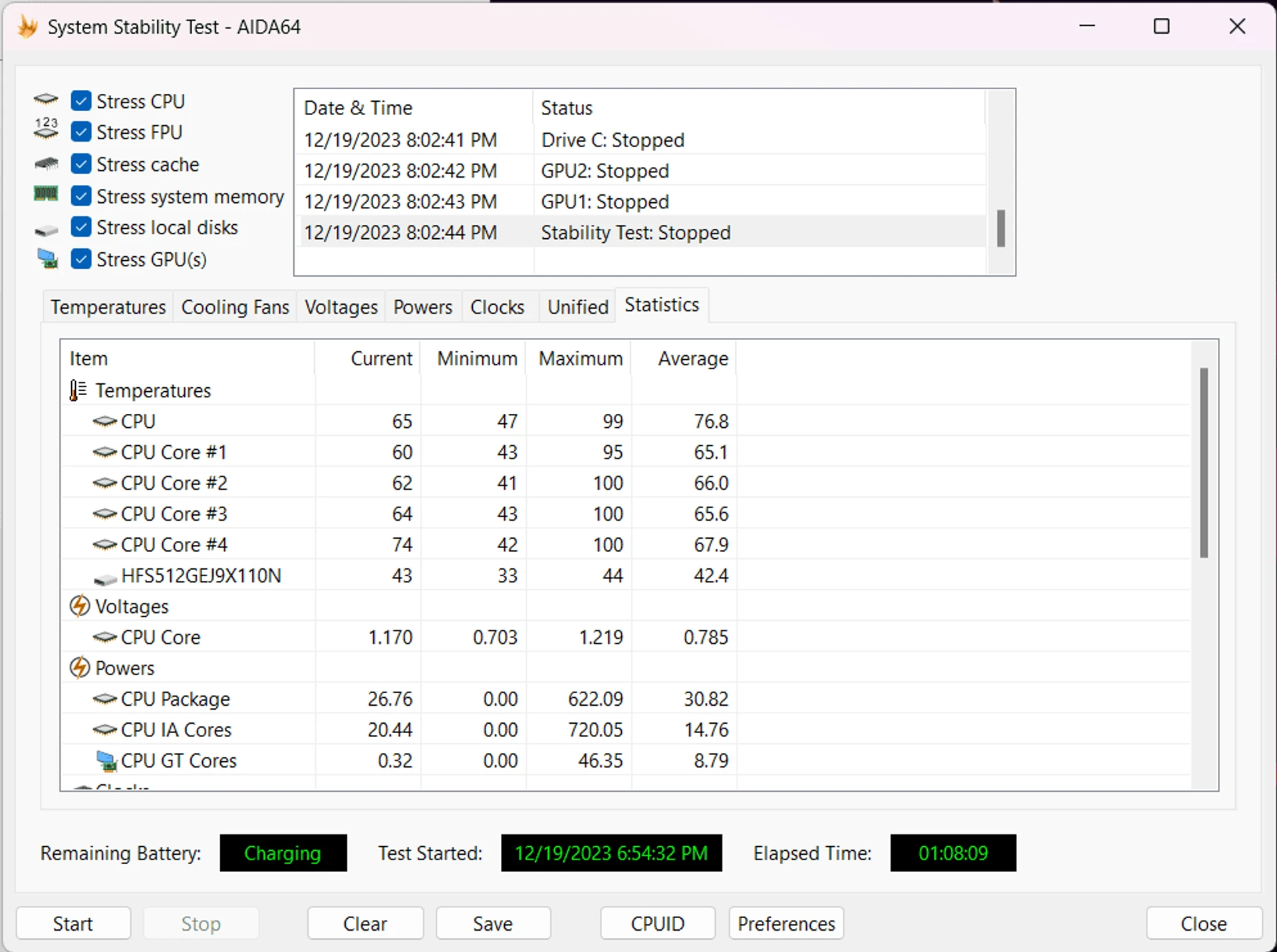Viewport: 1277px width, 952px height.
Task: Click the drive icon beside Stress local disks
Action: (x=46, y=231)
